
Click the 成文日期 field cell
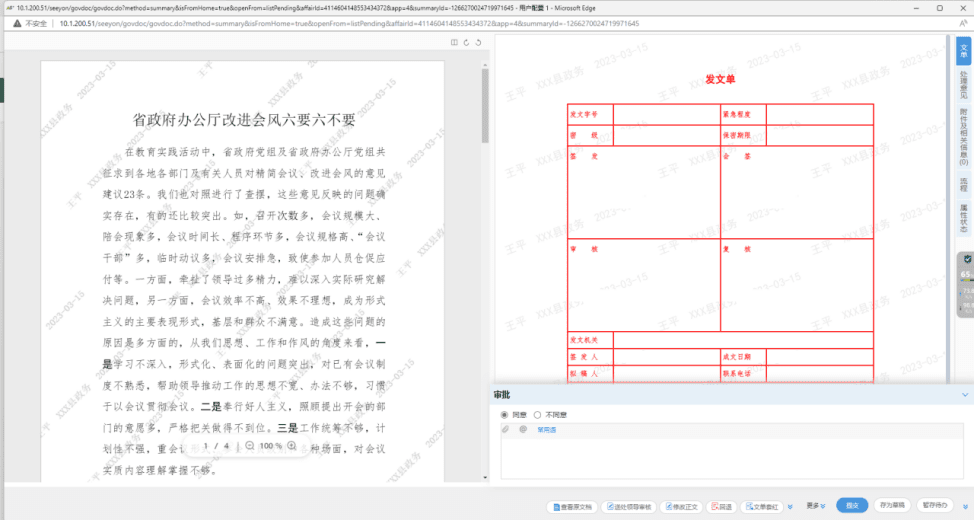click(x=820, y=356)
